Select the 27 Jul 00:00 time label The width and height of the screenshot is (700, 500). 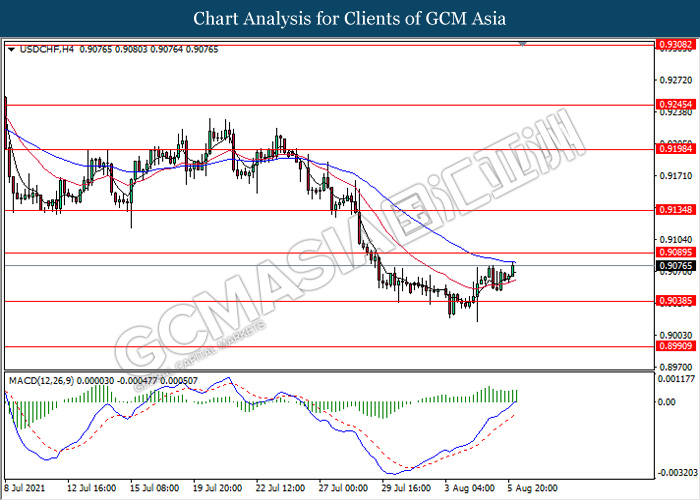pyautogui.click(x=343, y=488)
